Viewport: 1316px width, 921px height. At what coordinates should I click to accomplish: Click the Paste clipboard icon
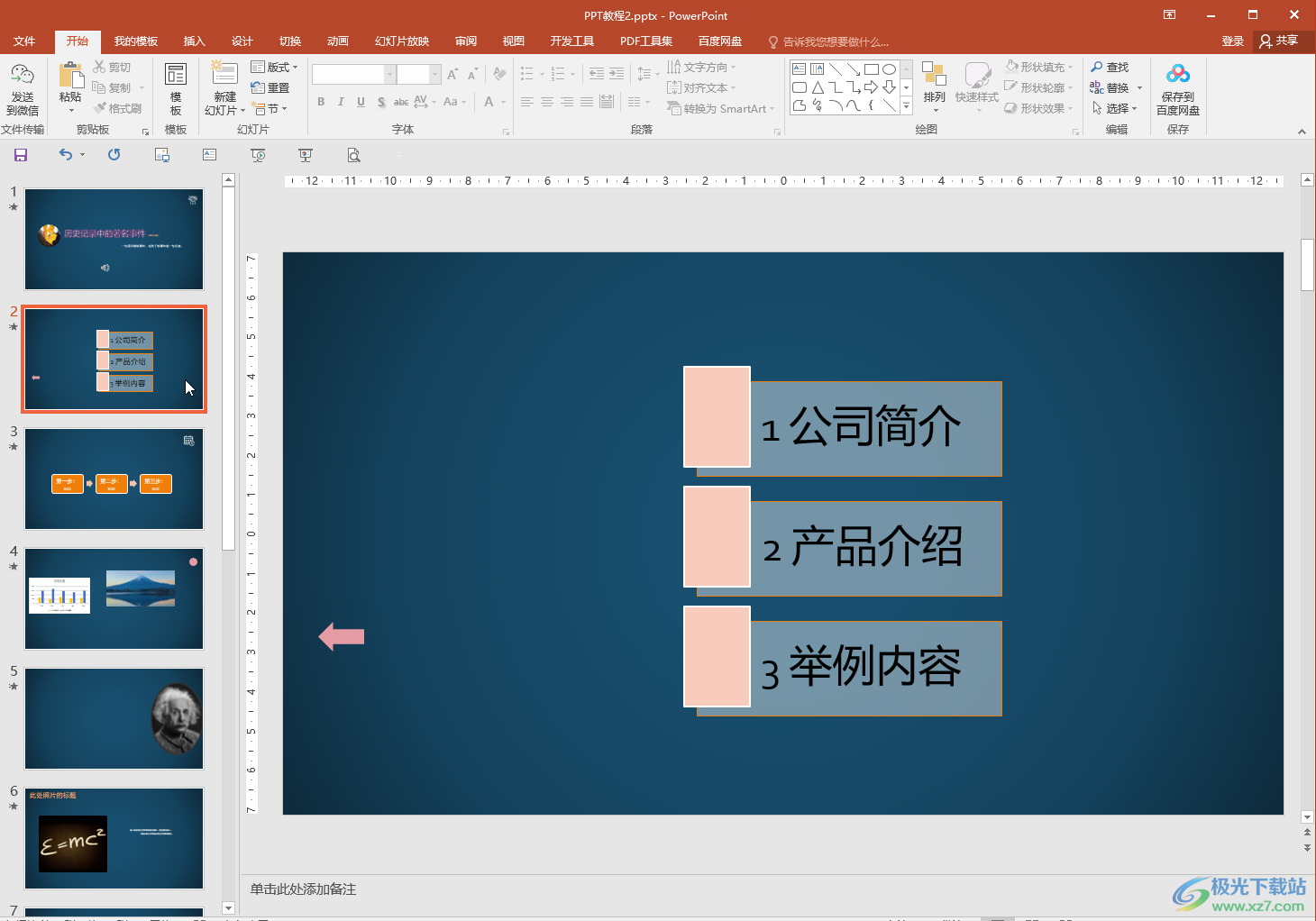click(70, 75)
